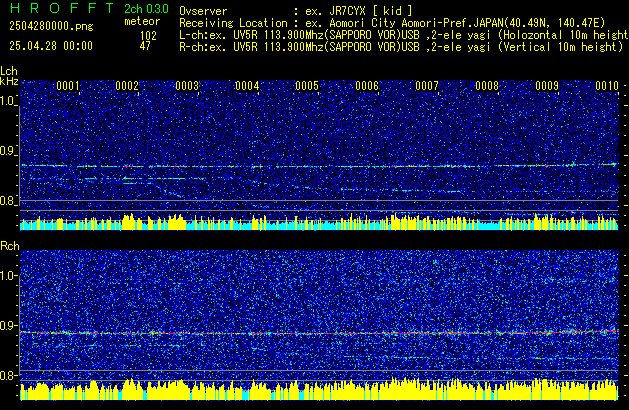Click the meteor count 102
Image resolution: width=629 pixels, height=410 pixels.
click(x=148, y=36)
